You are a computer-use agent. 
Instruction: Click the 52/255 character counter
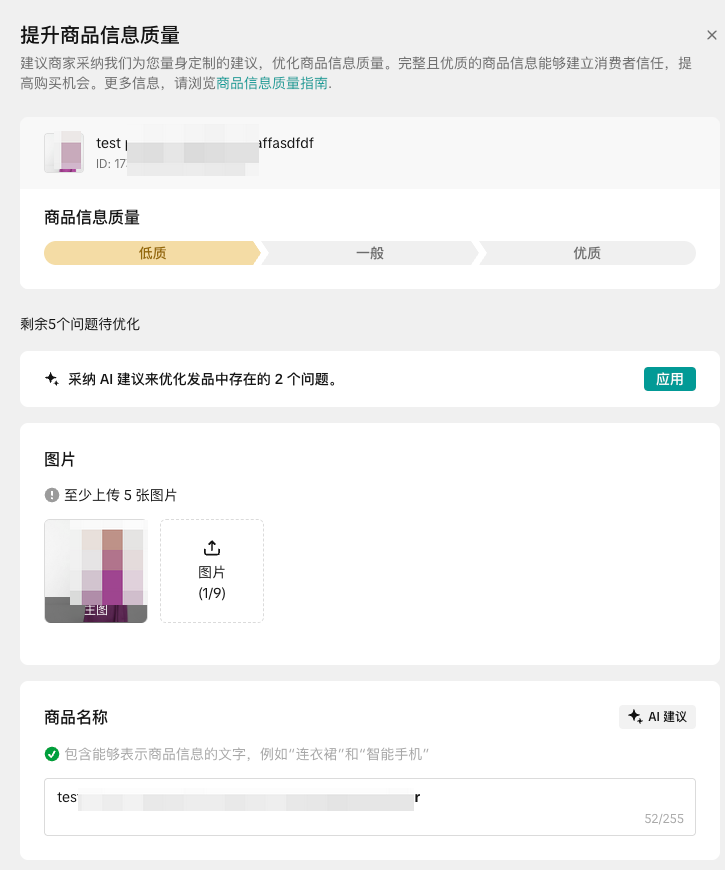click(664, 819)
